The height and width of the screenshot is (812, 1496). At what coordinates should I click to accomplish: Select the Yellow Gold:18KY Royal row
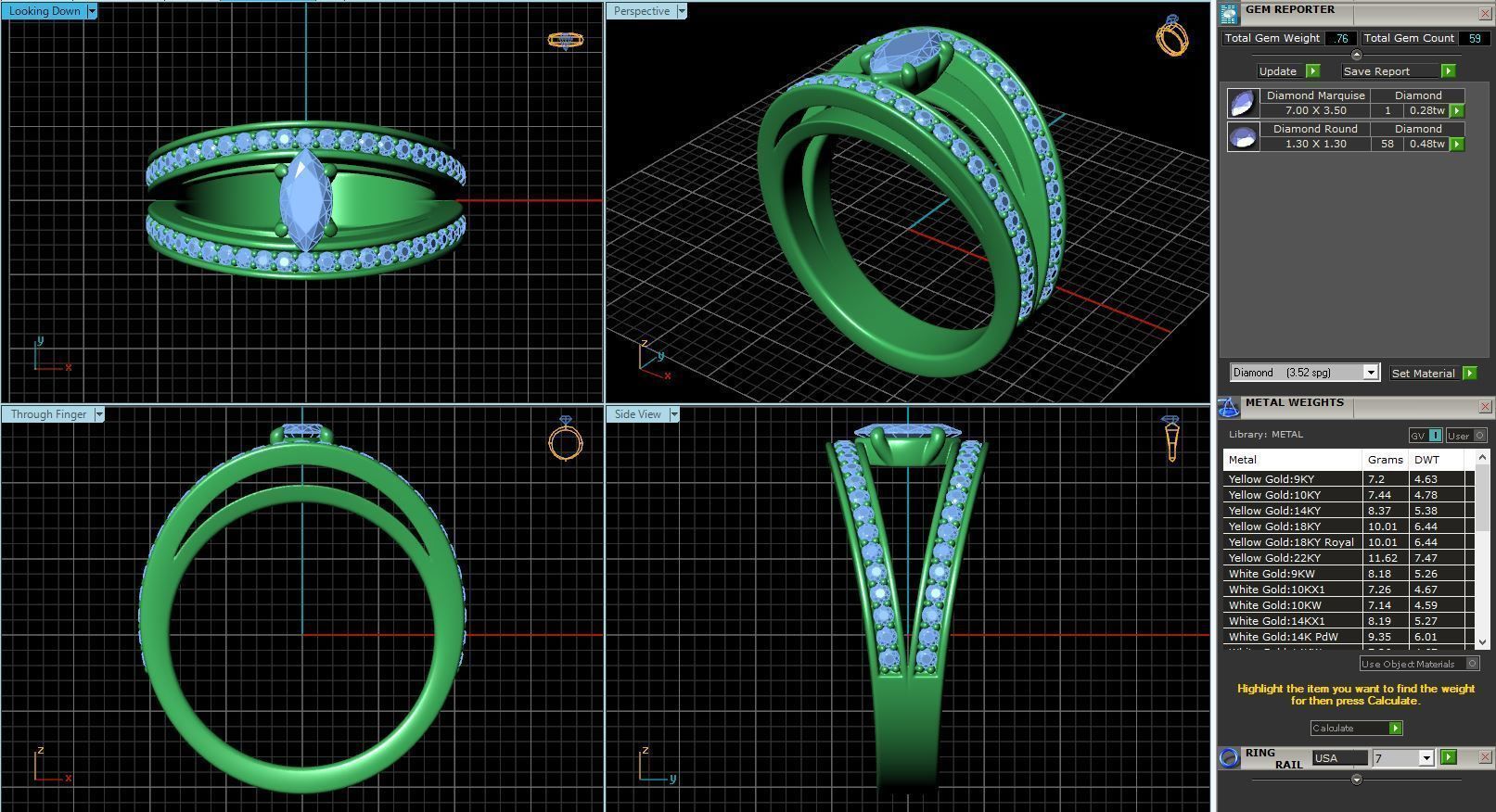click(x=1349, y=542)
